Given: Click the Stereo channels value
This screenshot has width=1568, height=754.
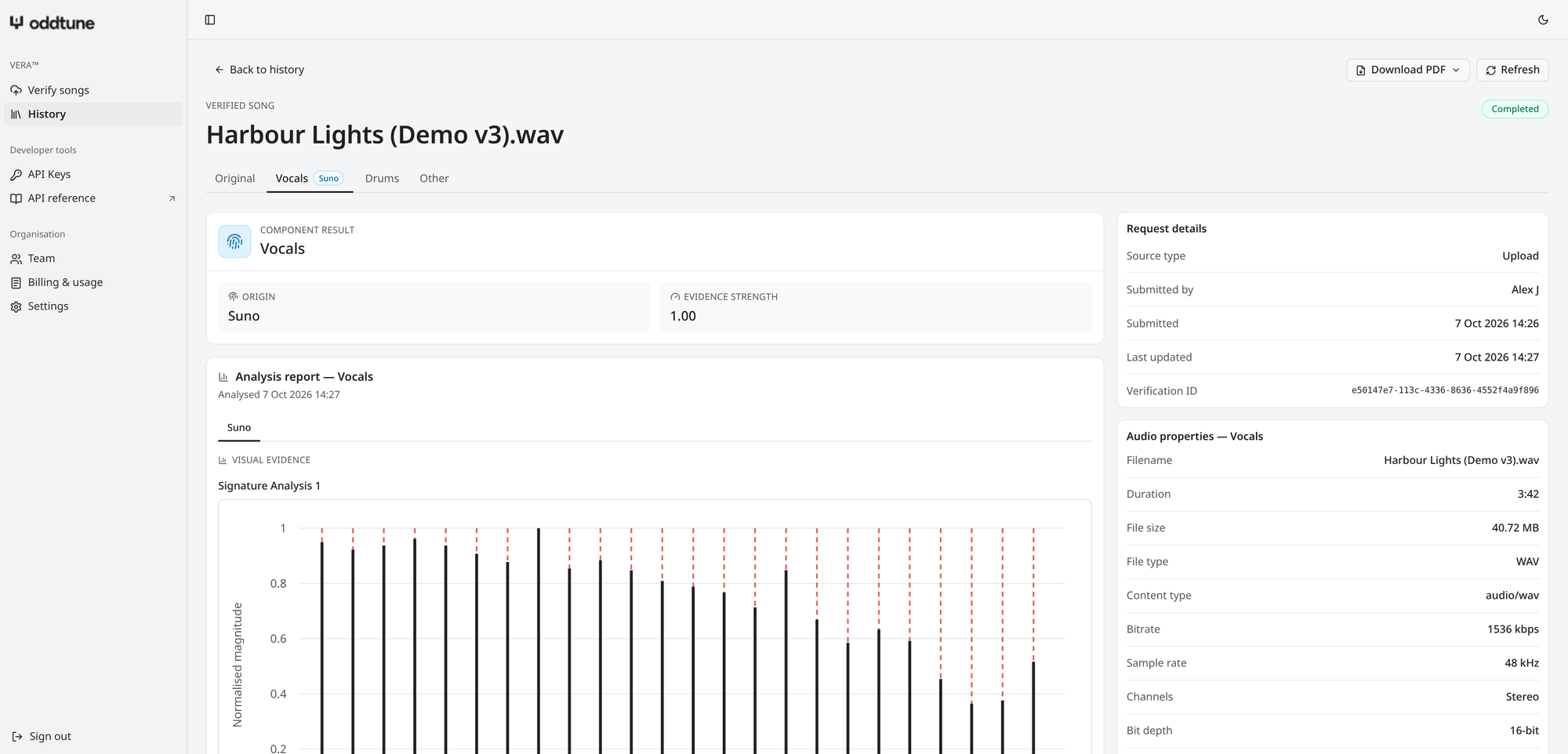Looking at the screenshot, I should 1522,697.
